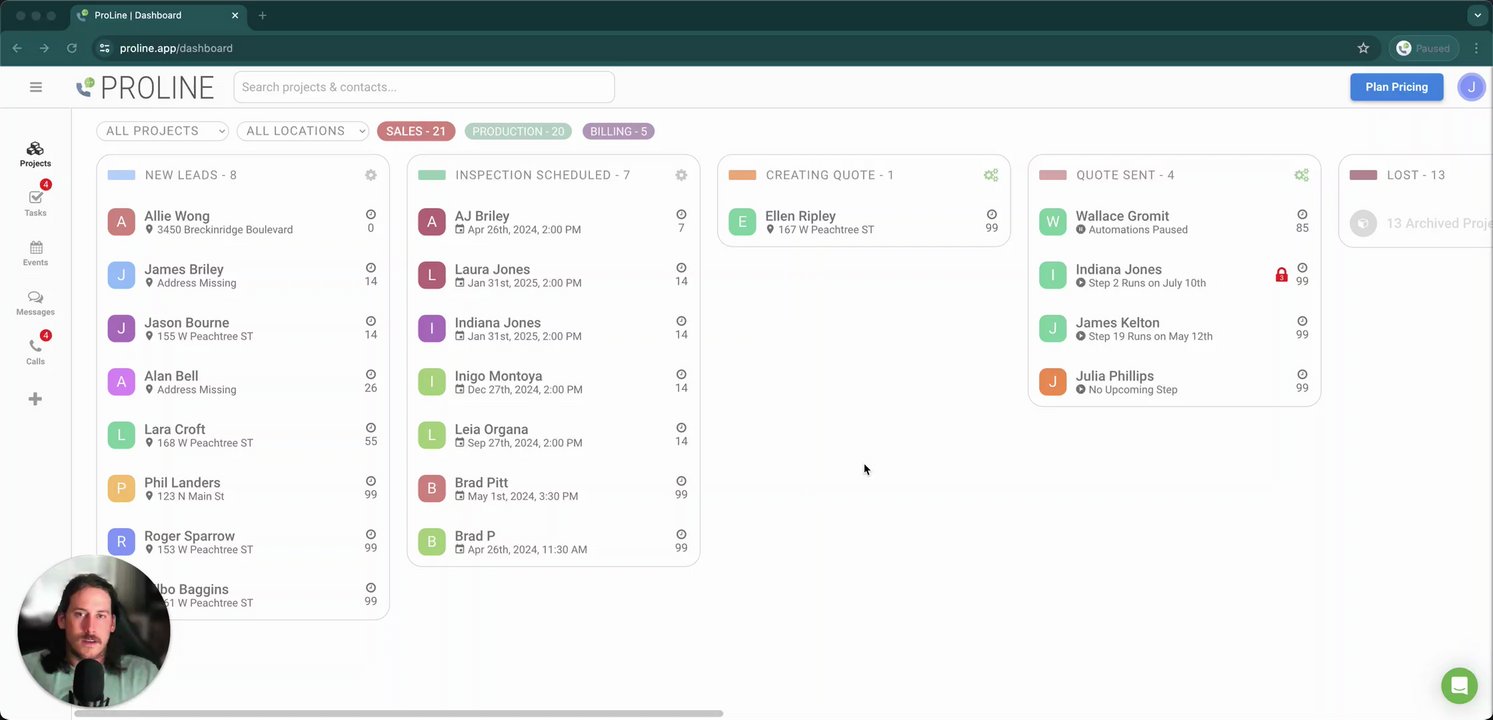The width and height of the screenshot is (1493, 720).
Task: Click the red lock icon on Indiana Jones
Action: tap(1281, 275)
